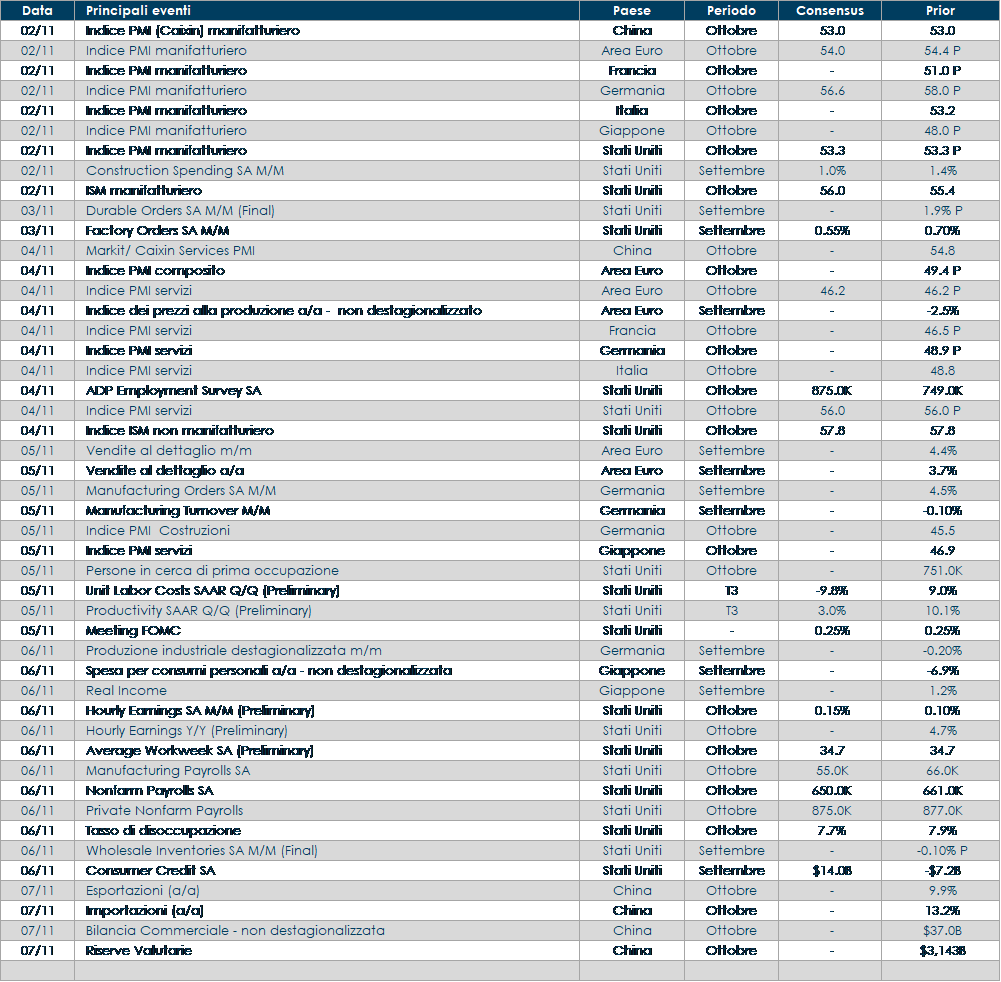
Task: Select the "Paese" column header
Action: coord(631,10)
